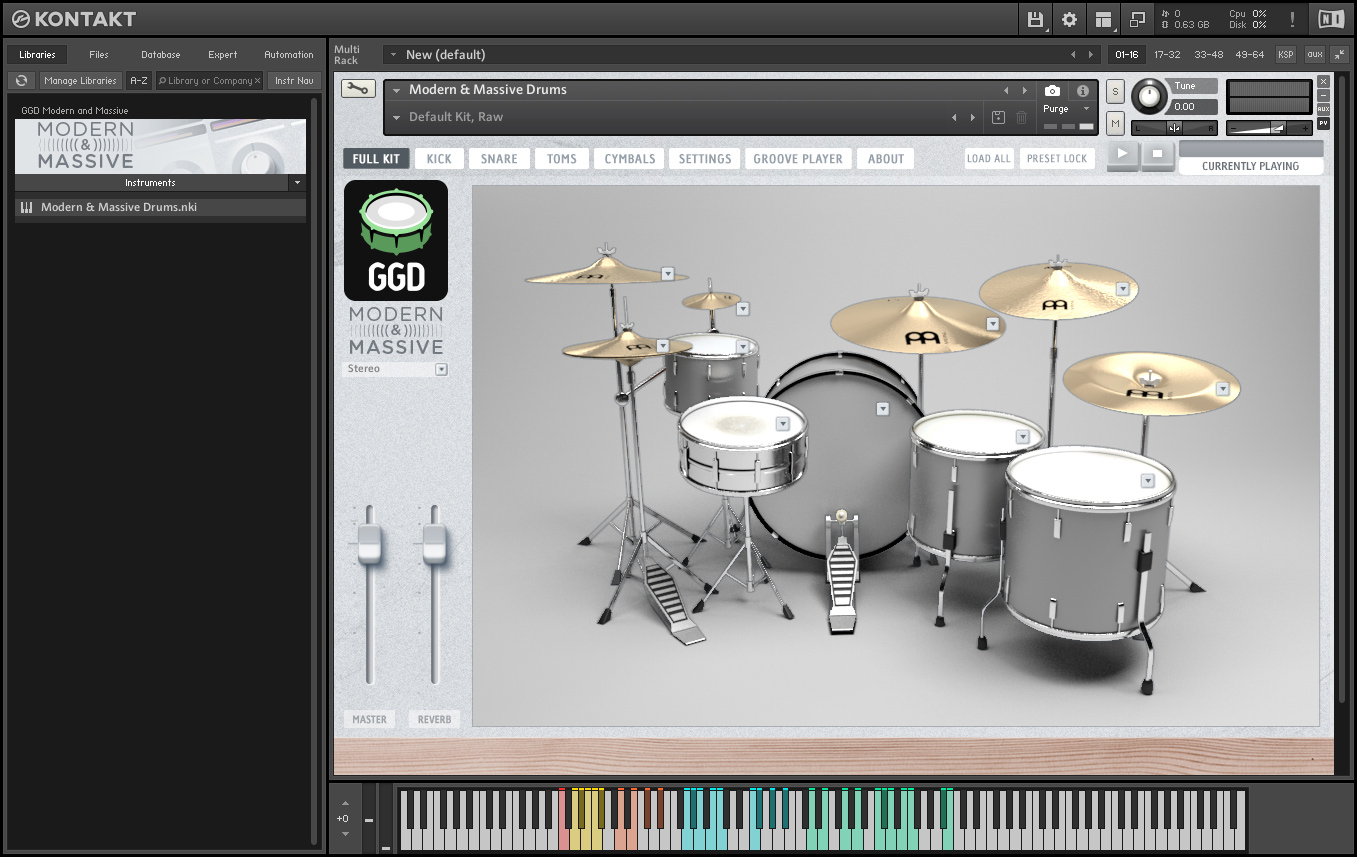Open the save files menu icon

1036,19
